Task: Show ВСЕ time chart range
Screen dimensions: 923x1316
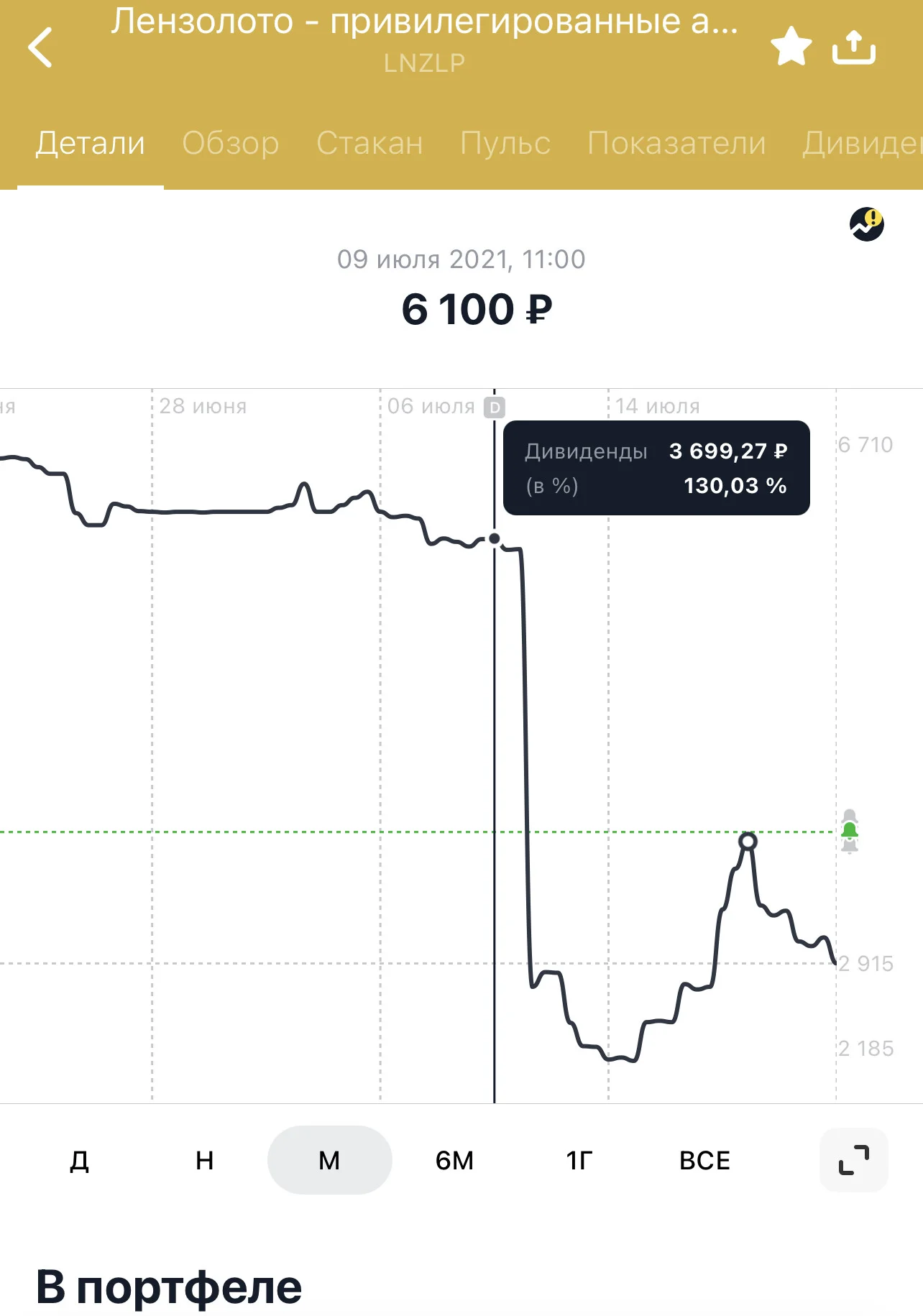Action: (x=704, y=1160)
